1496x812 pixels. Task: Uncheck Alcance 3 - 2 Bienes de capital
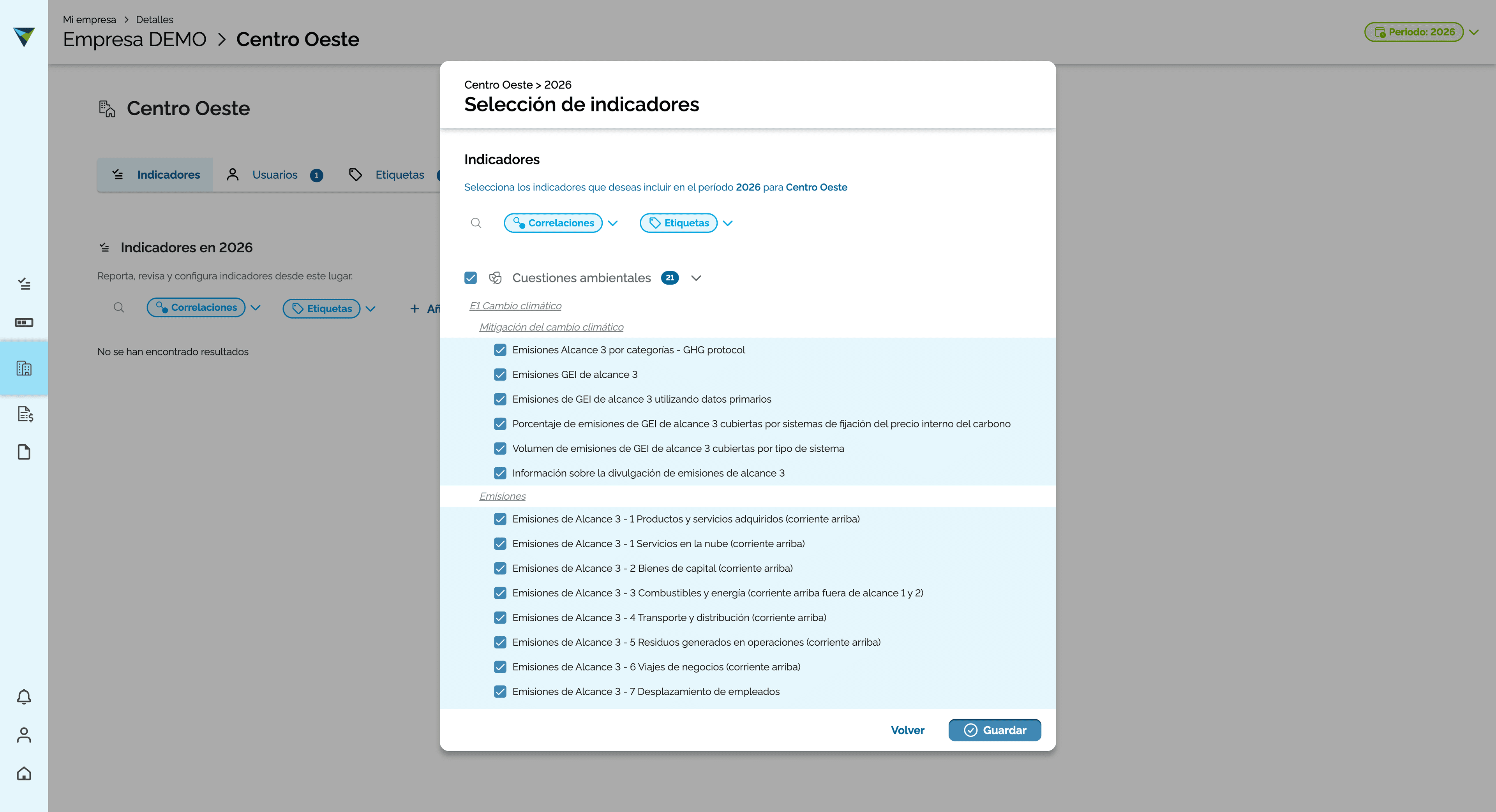tap(500, 568)
